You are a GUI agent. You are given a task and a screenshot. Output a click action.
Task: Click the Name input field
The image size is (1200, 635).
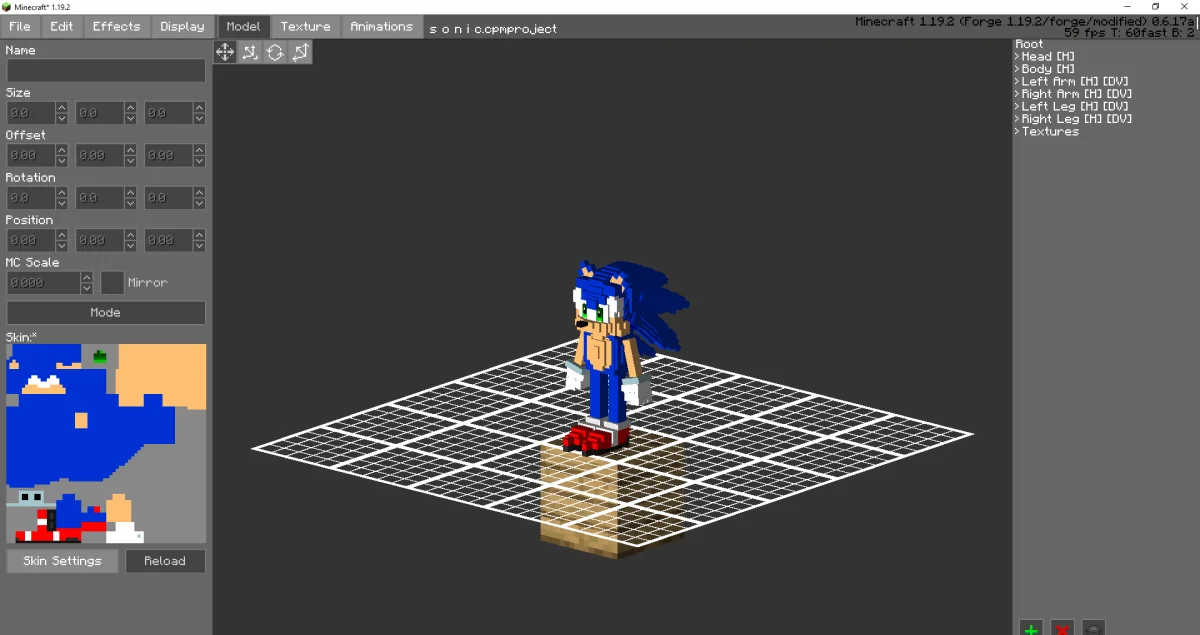click(106, 70)
